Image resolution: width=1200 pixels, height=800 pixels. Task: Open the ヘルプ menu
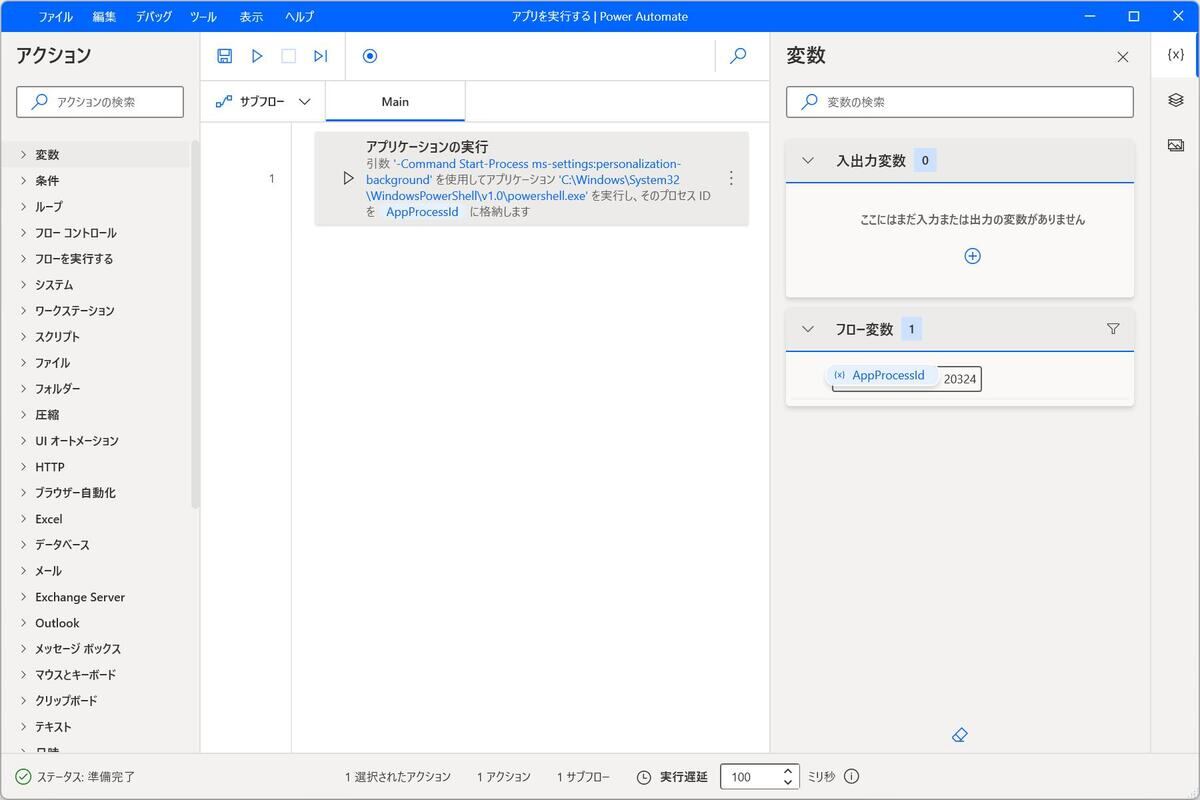[299, 17]
